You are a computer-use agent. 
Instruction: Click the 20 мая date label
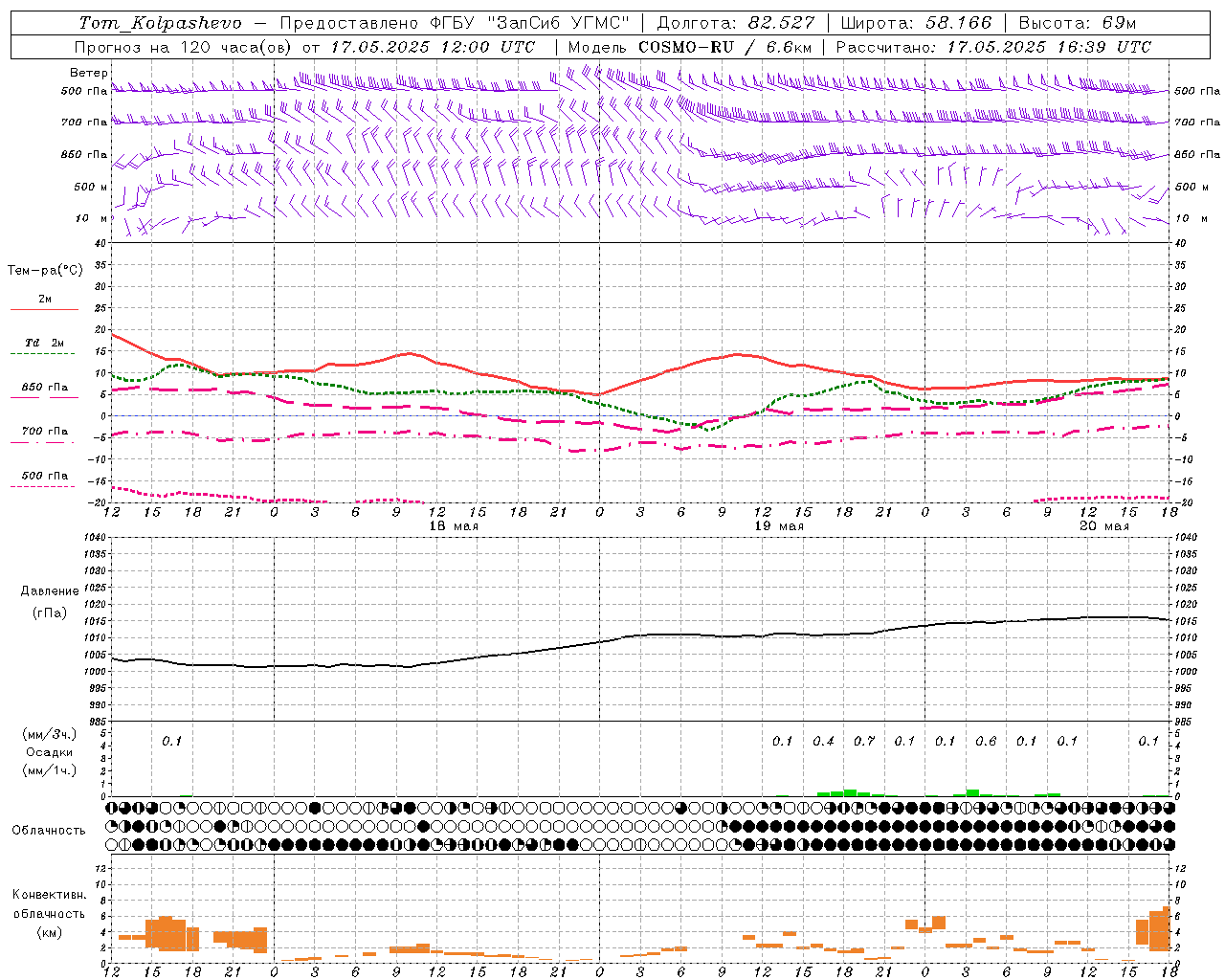pos(1104,526)
